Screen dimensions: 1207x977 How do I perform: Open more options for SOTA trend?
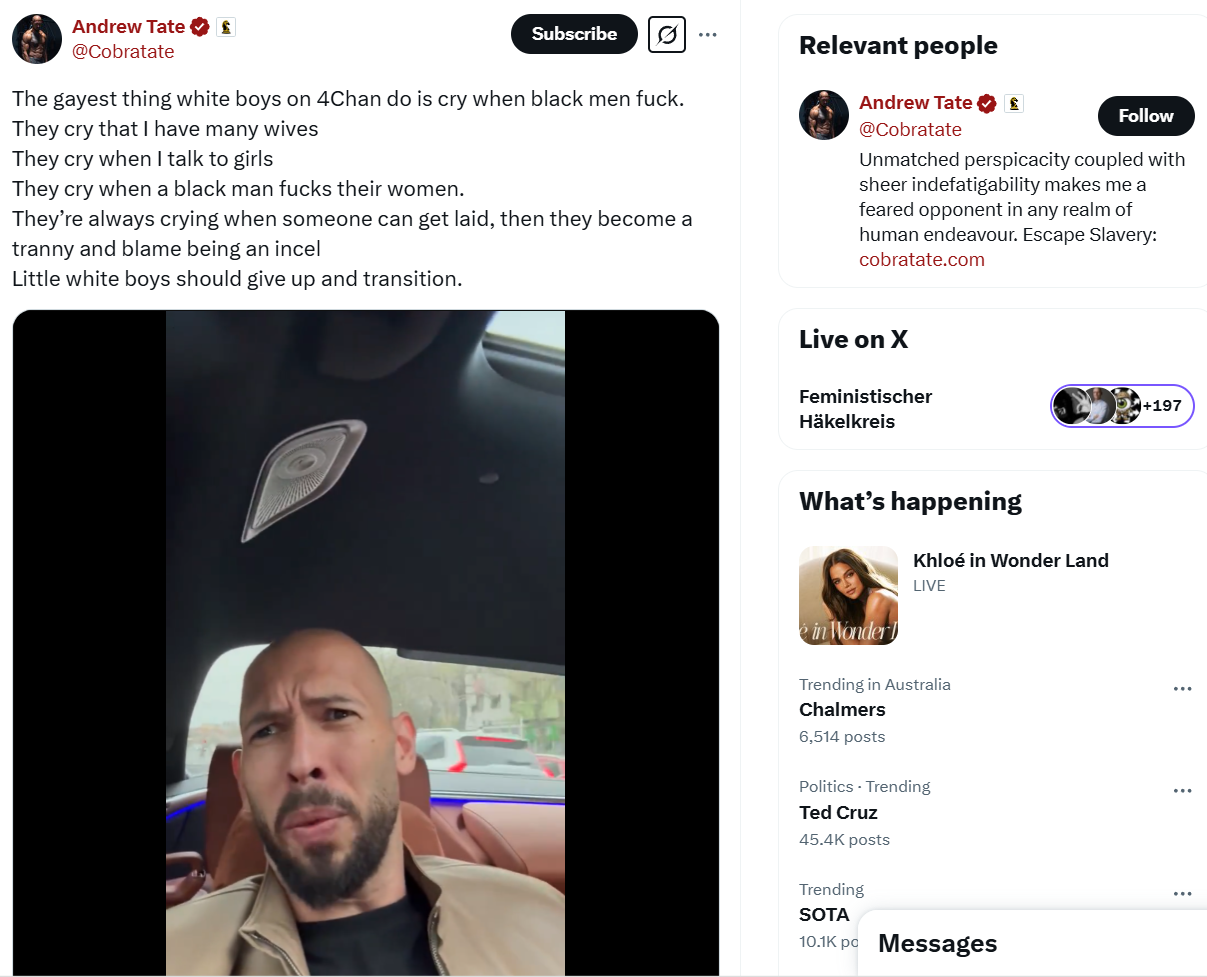[1183, 893]
